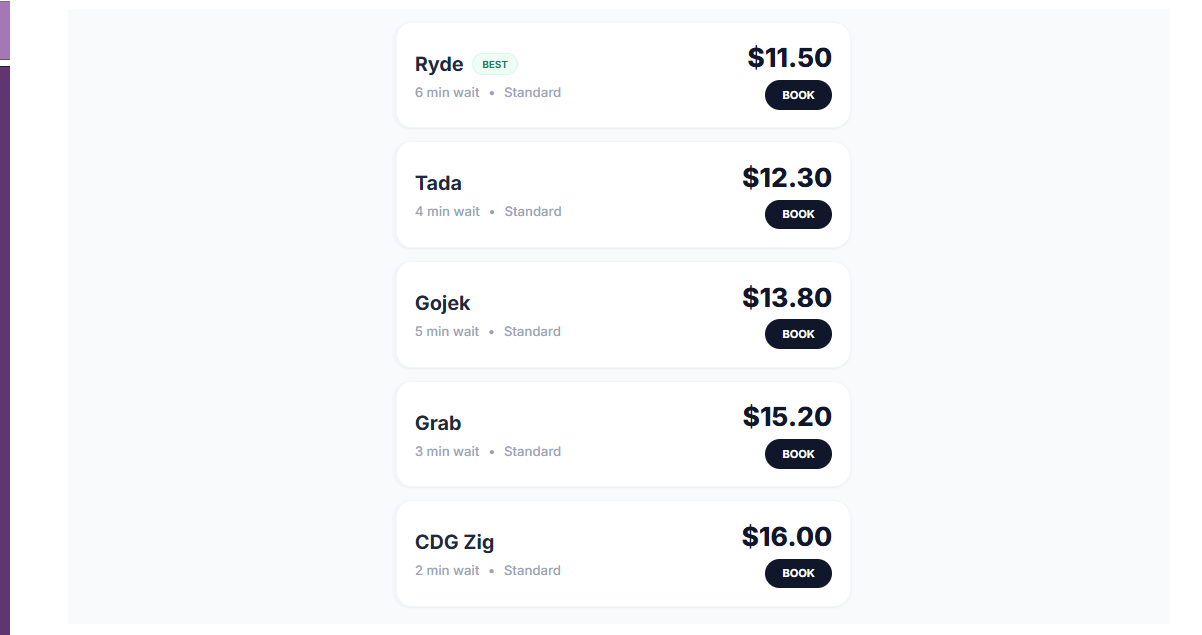1202x635 pixels.
Task: Click the $16.00 price on CDG Zig
Action: point(787,536)
